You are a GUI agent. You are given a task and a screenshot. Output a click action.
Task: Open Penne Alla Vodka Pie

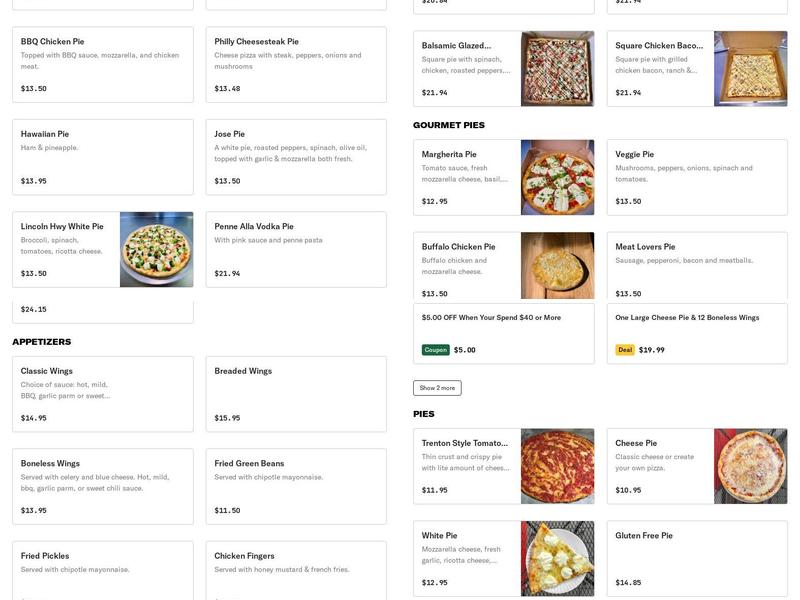pos(293,247)
